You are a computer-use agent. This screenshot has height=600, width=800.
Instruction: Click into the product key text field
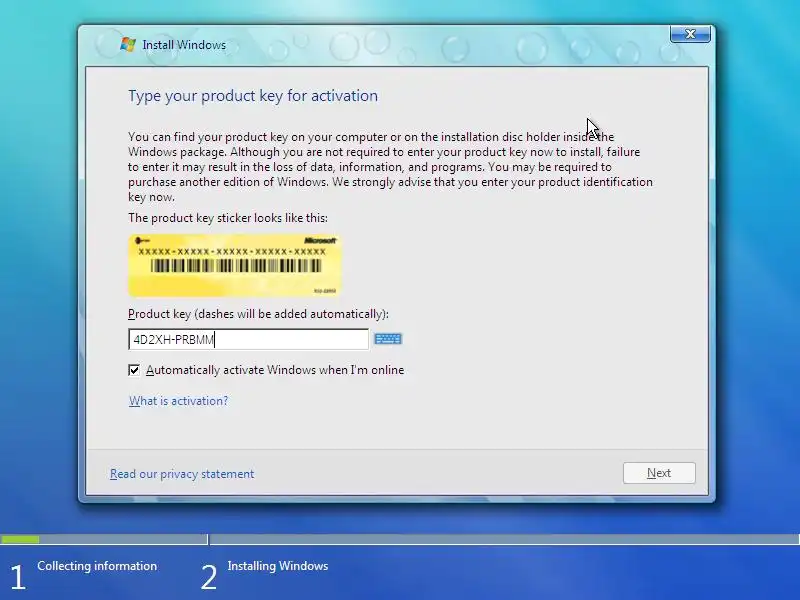coord(248,339)
